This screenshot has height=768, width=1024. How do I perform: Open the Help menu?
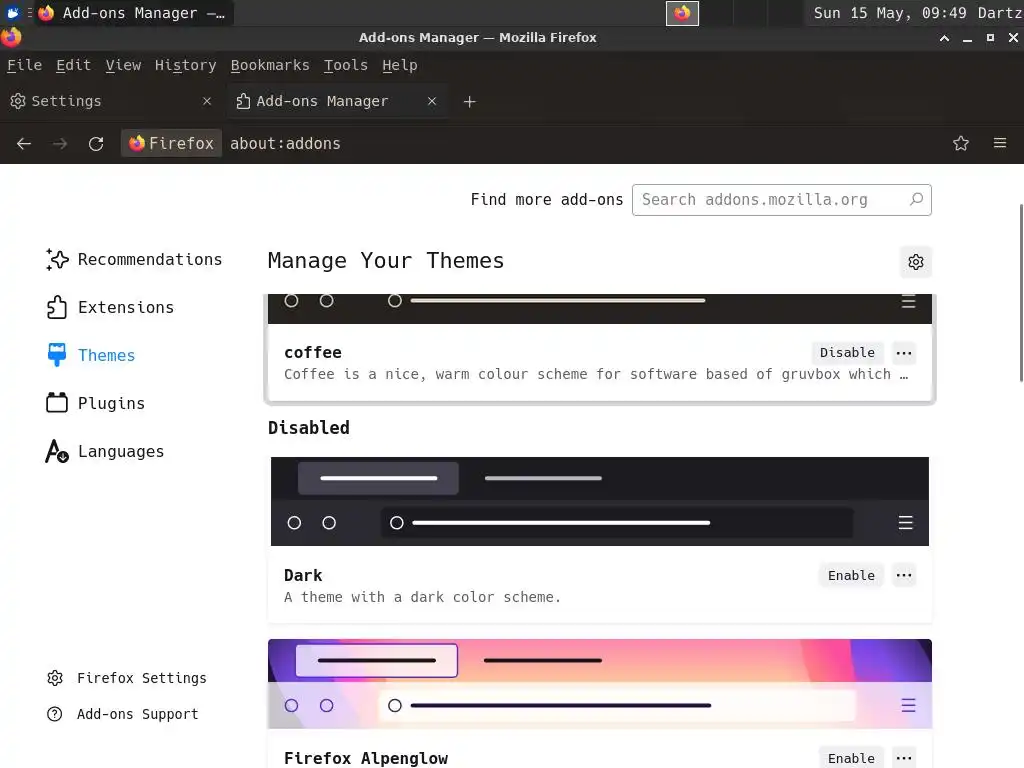coord(400,65)
